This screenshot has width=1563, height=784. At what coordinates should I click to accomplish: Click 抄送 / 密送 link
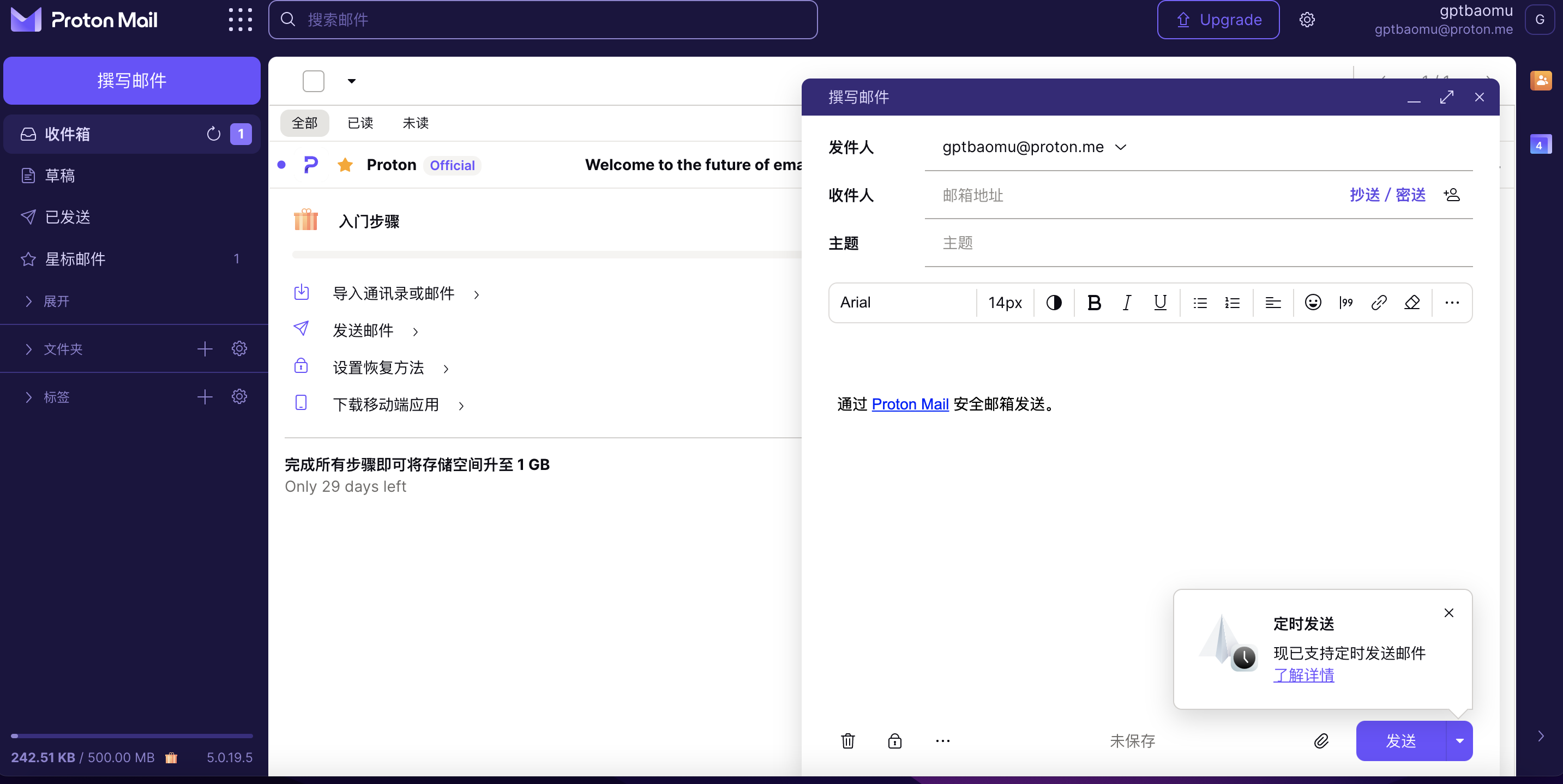(x=1387, y=195)
